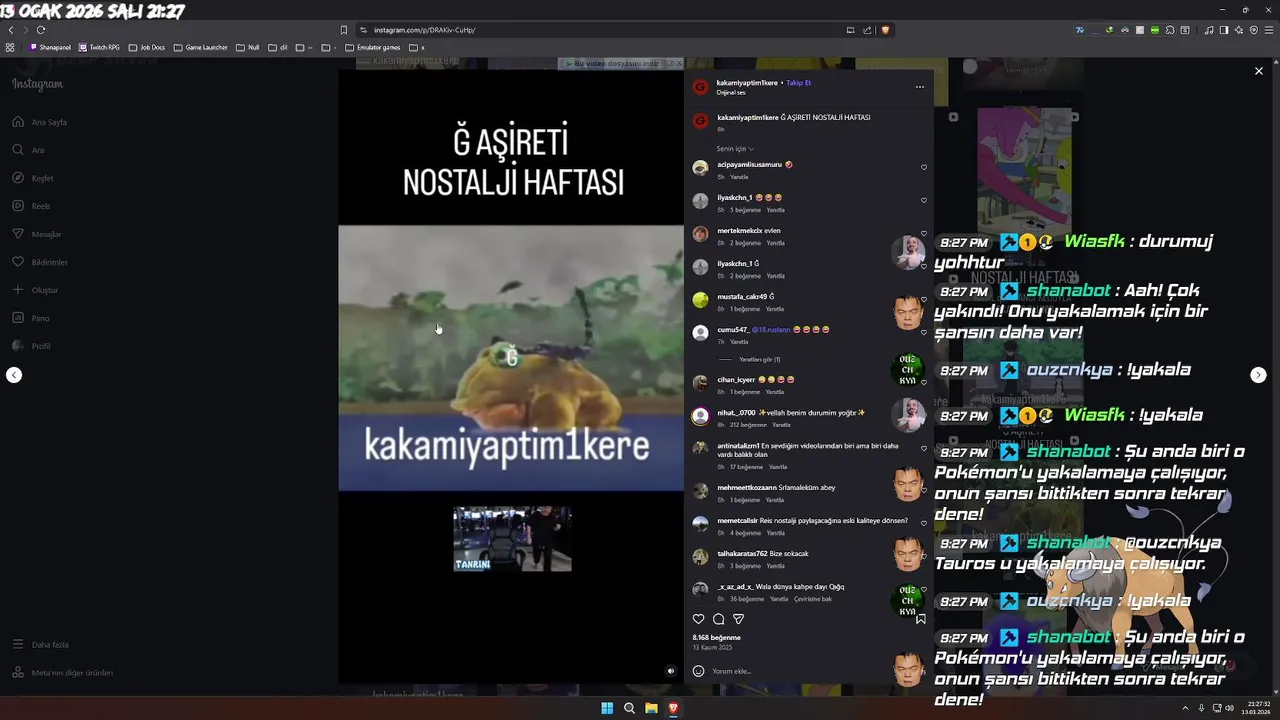This screenshot has width=1280, height=720.
Task: Go to next post with right arrow
Action: click(x=1258, y=375)
